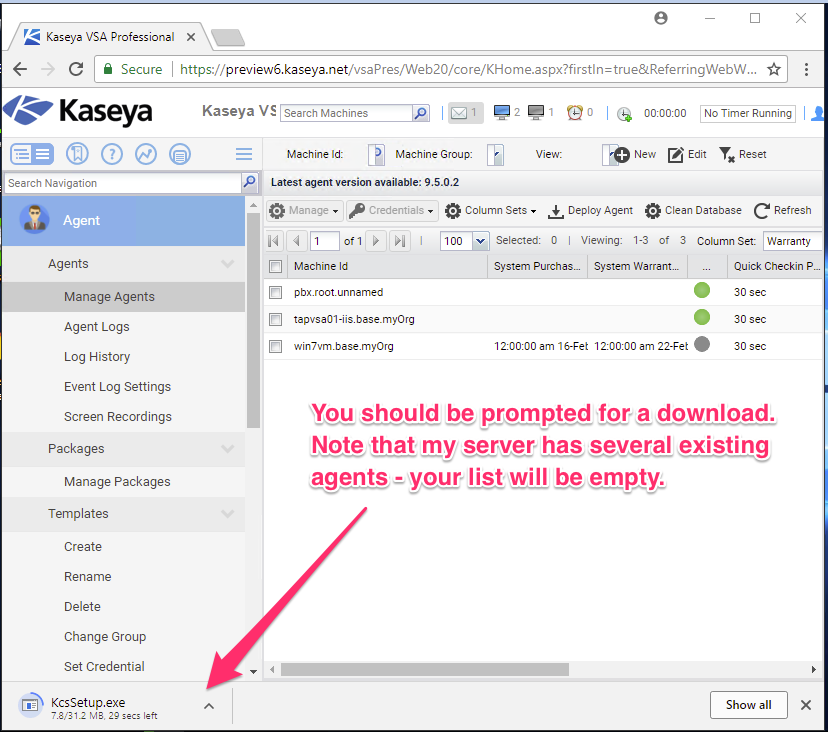Open Manage Agents in the navigation
This screenshot has height=732, width=828.
(x=109, y=297)
